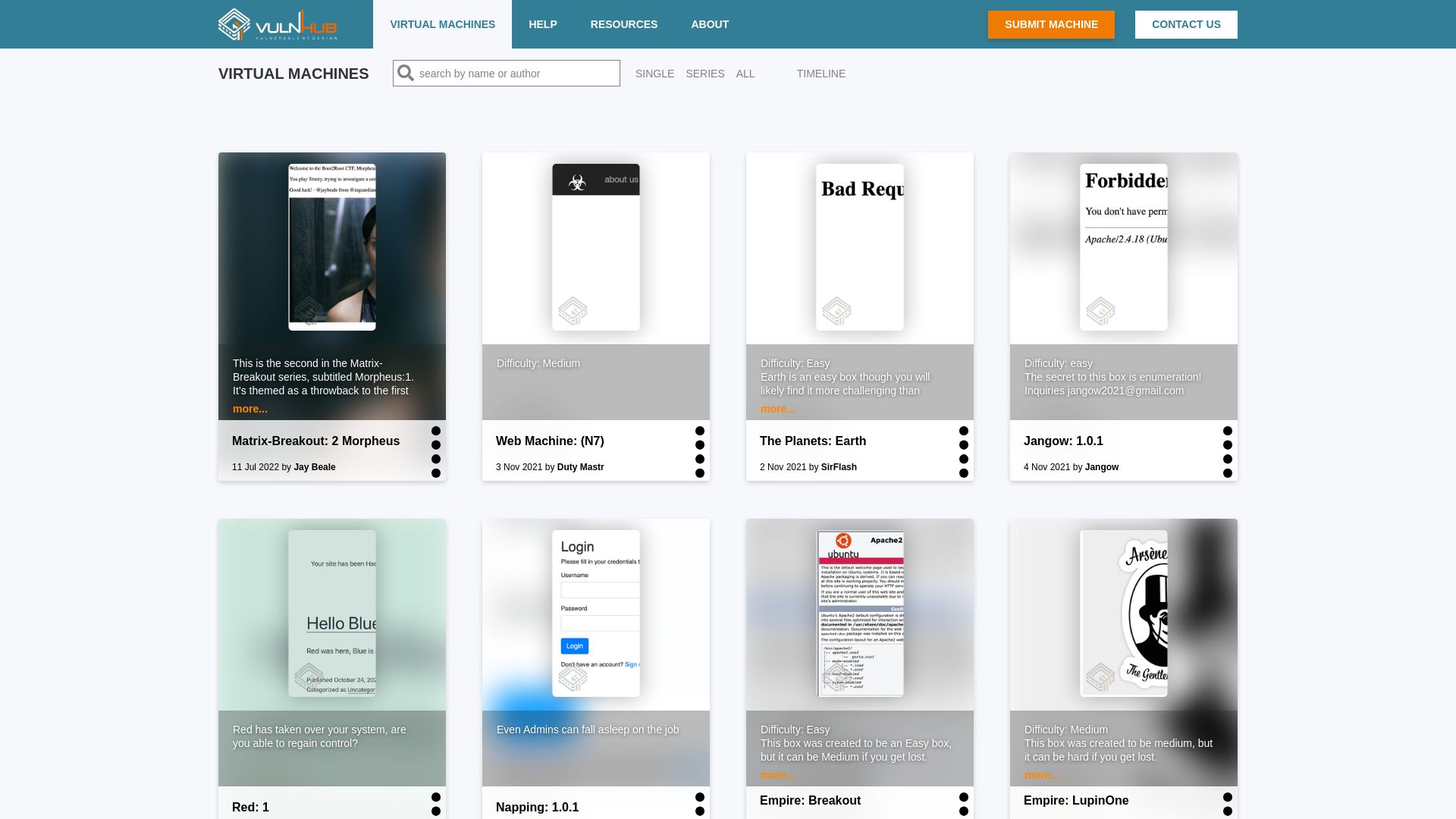This screenshot has width=1456, height=819.
Task: Open the dots menu on Red: 1 card
Action: pyautogui.click(x=436, y=805)
